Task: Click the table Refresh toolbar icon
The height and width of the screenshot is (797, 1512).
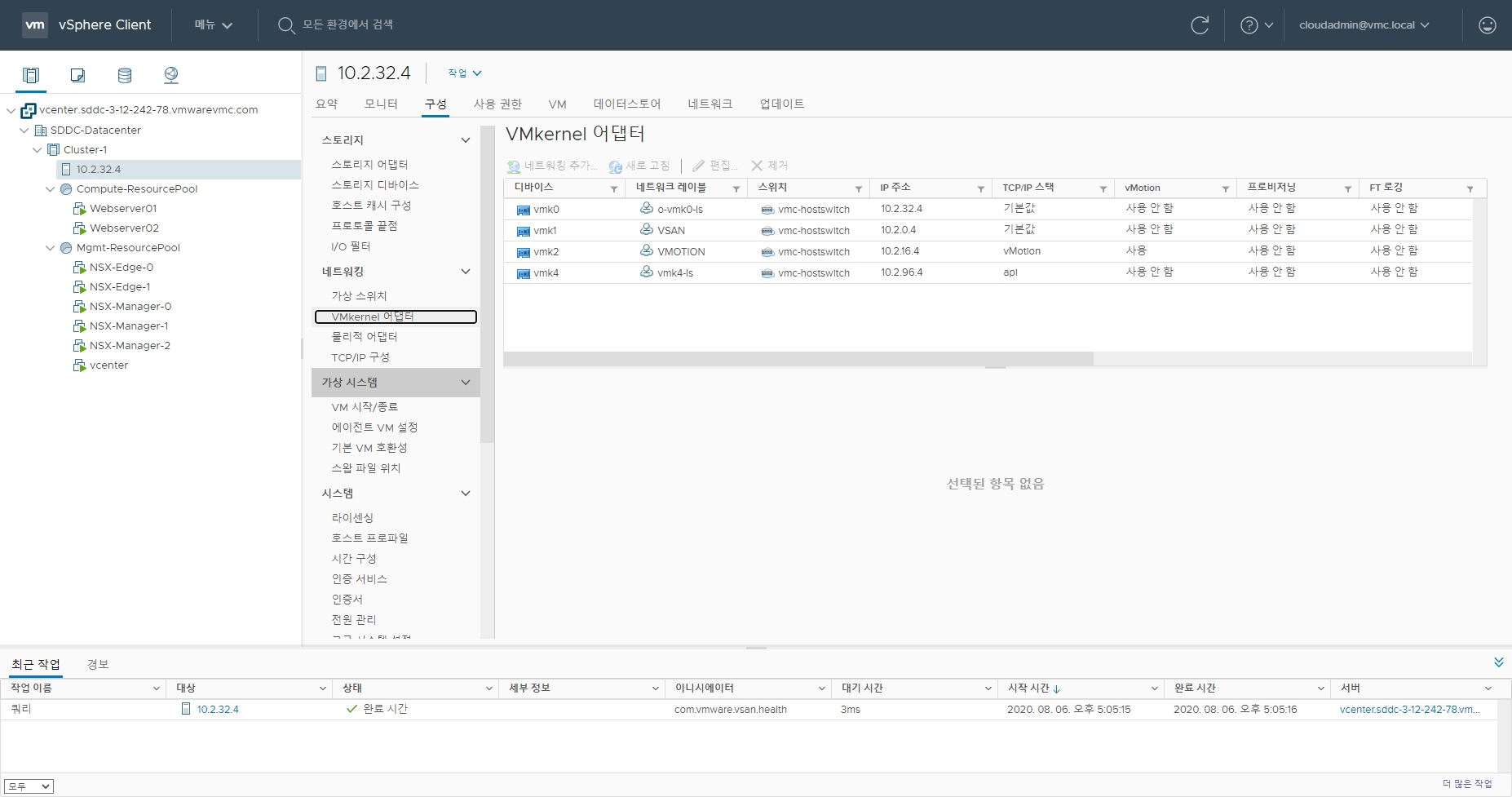Action: click(x=616, y=166)
